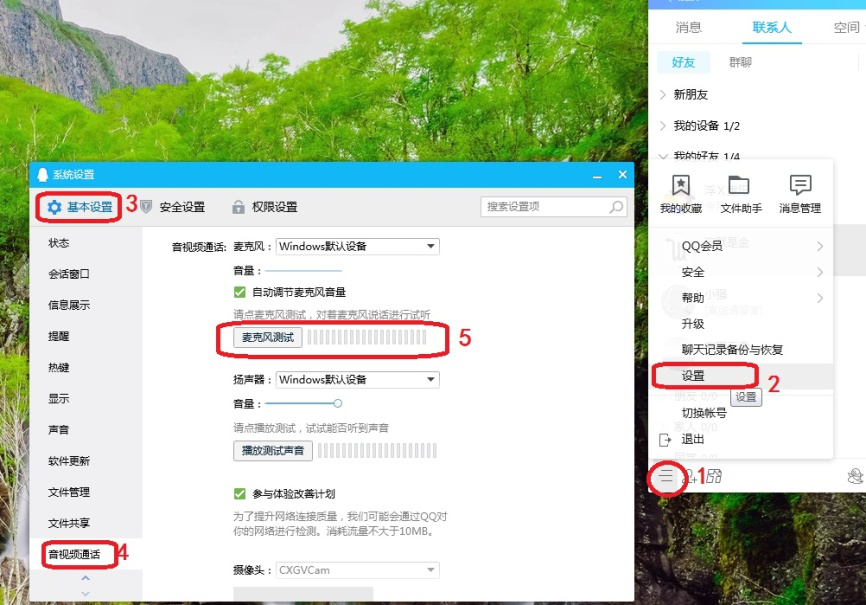The width and height of the screenshot is (866, 605).
Task: Click the lock icon of 权限设置
Action: [238, 207]
